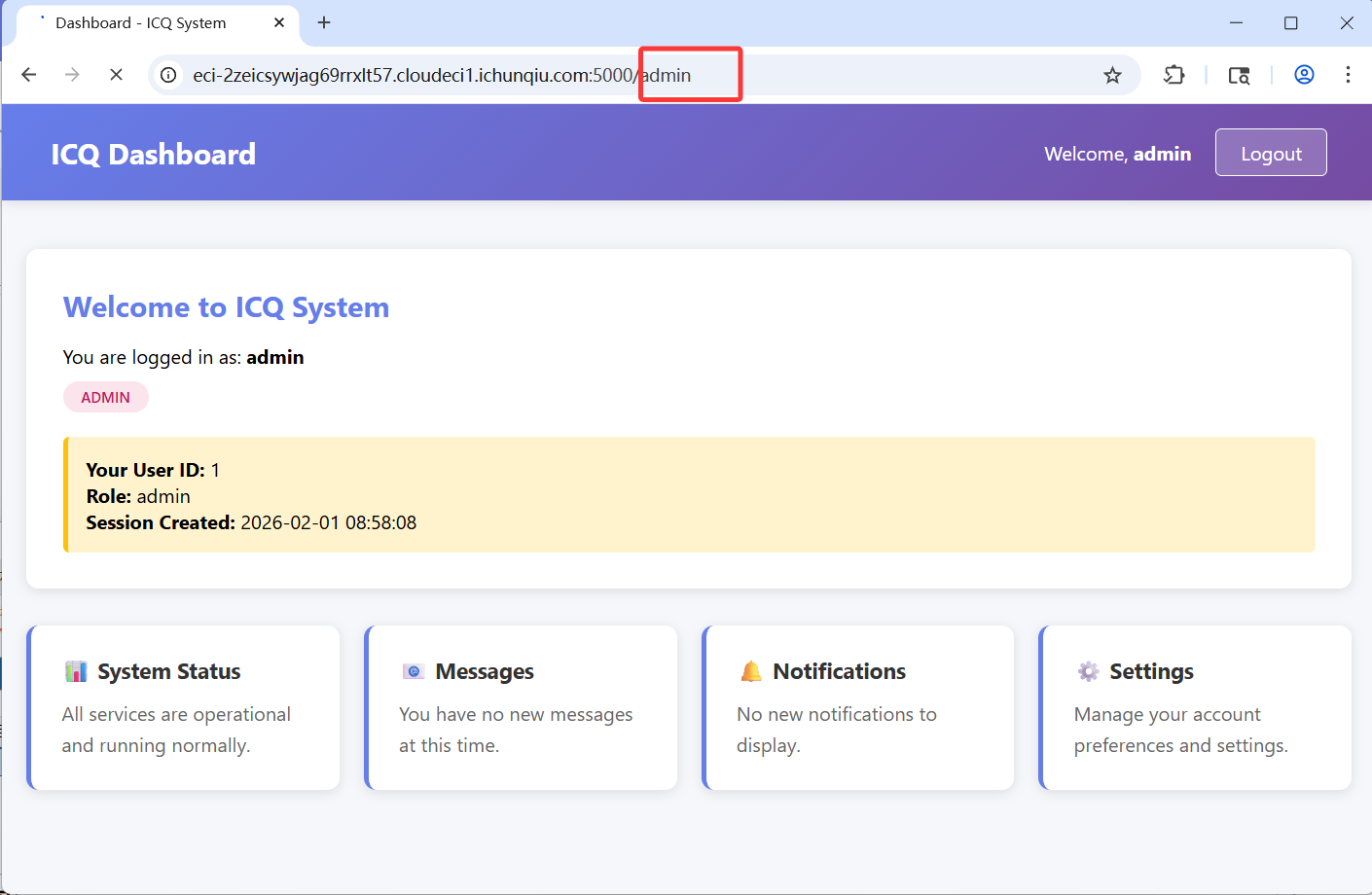Open the browser extensions puzzle icon
Screen dimensions: 1372x895
pyautogui.click(x=1174, y=75)
